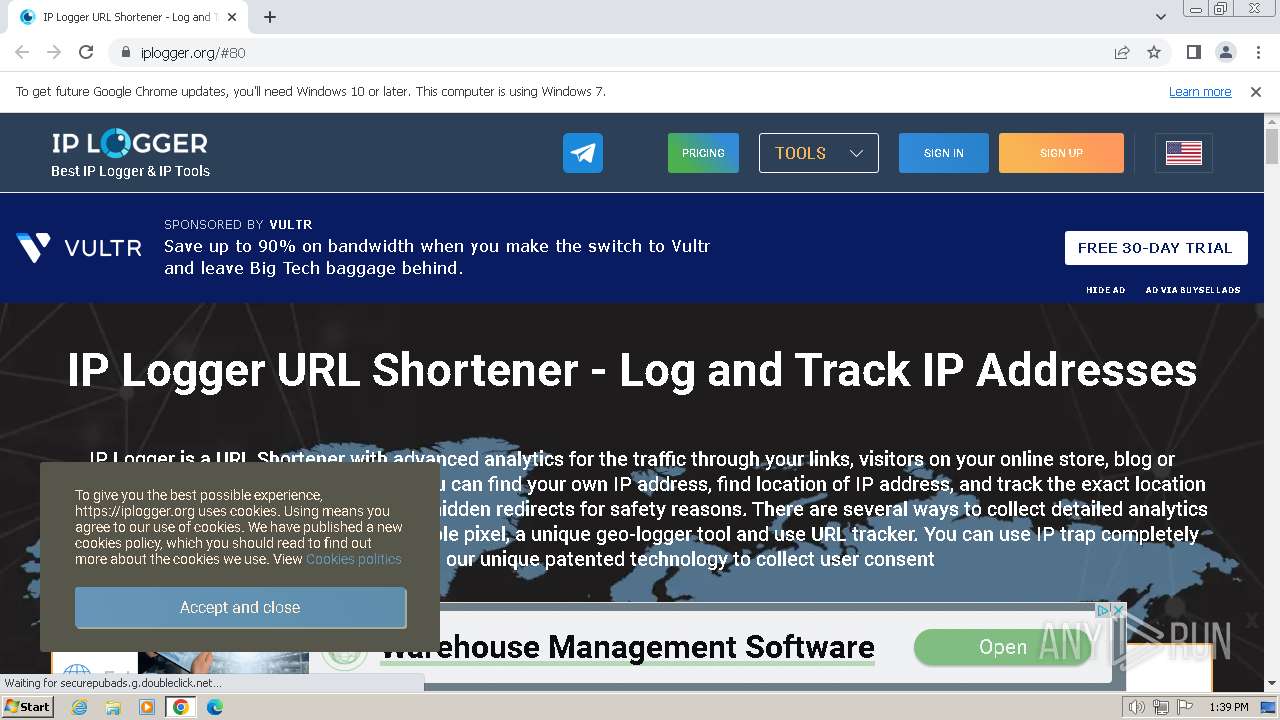This screenshot has width=1280, height=720.
Task: Expand the TOOLS dropdown menu
Action: tap(819, 153)
